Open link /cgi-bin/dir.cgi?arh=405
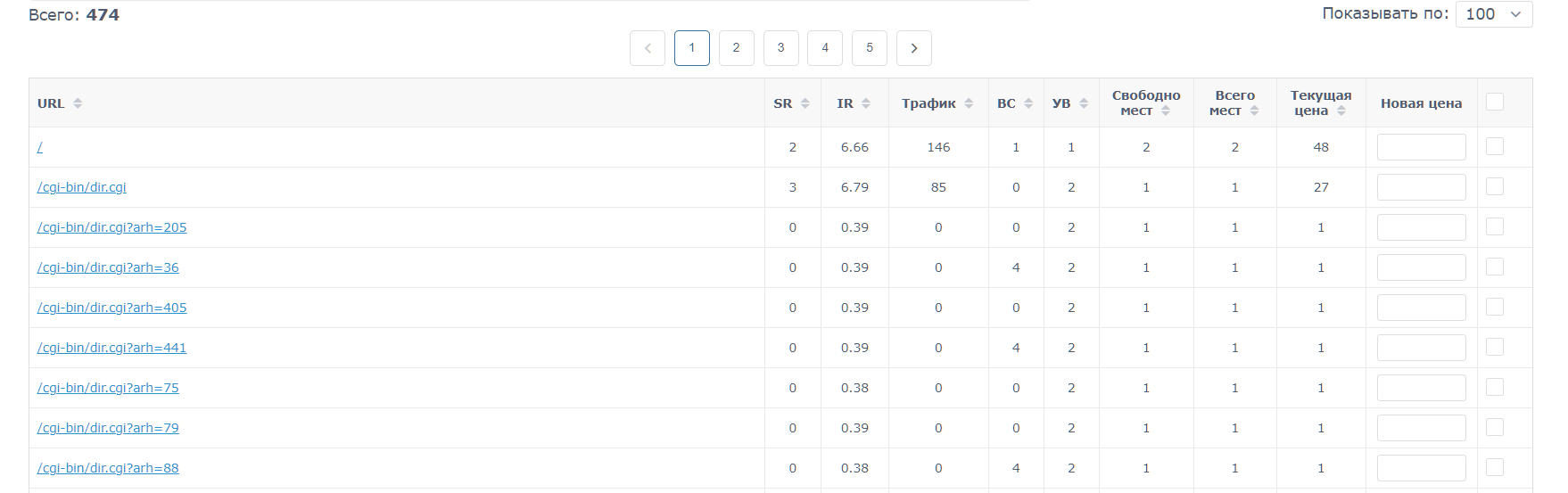 (112, 308)
